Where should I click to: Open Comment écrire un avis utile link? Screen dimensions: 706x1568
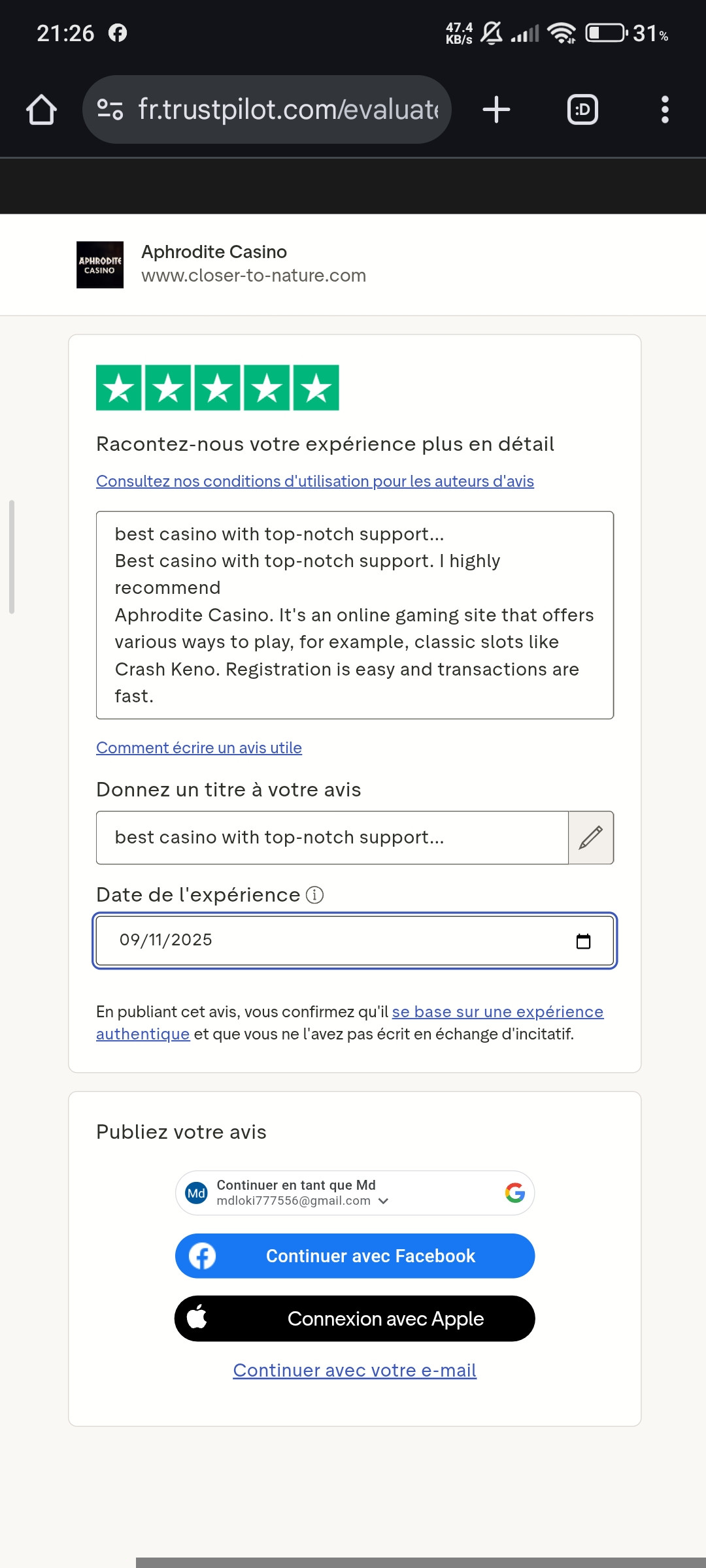coord(199,747)
